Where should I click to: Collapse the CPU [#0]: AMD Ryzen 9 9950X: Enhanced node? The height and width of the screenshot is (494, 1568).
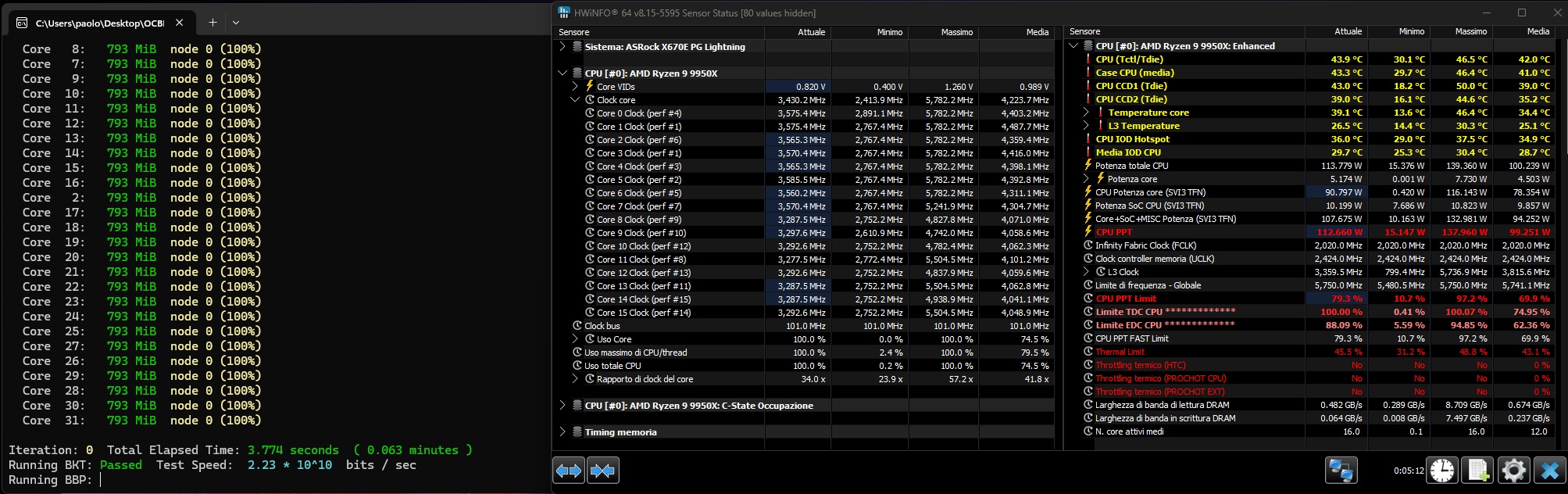[1073, 46]
